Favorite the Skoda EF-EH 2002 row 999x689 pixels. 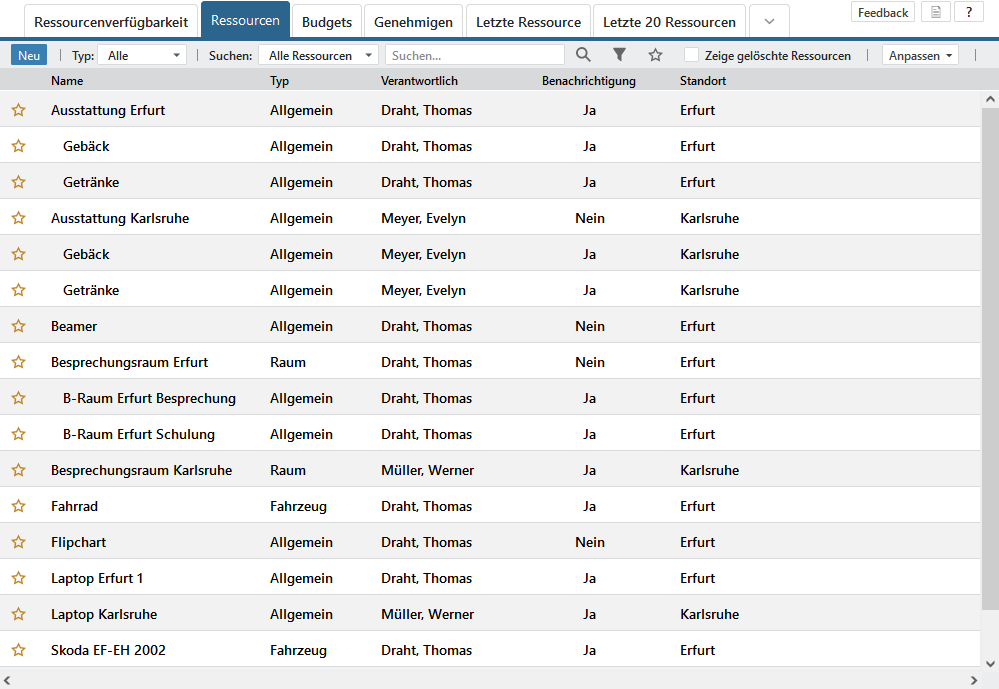pos(18,650)
